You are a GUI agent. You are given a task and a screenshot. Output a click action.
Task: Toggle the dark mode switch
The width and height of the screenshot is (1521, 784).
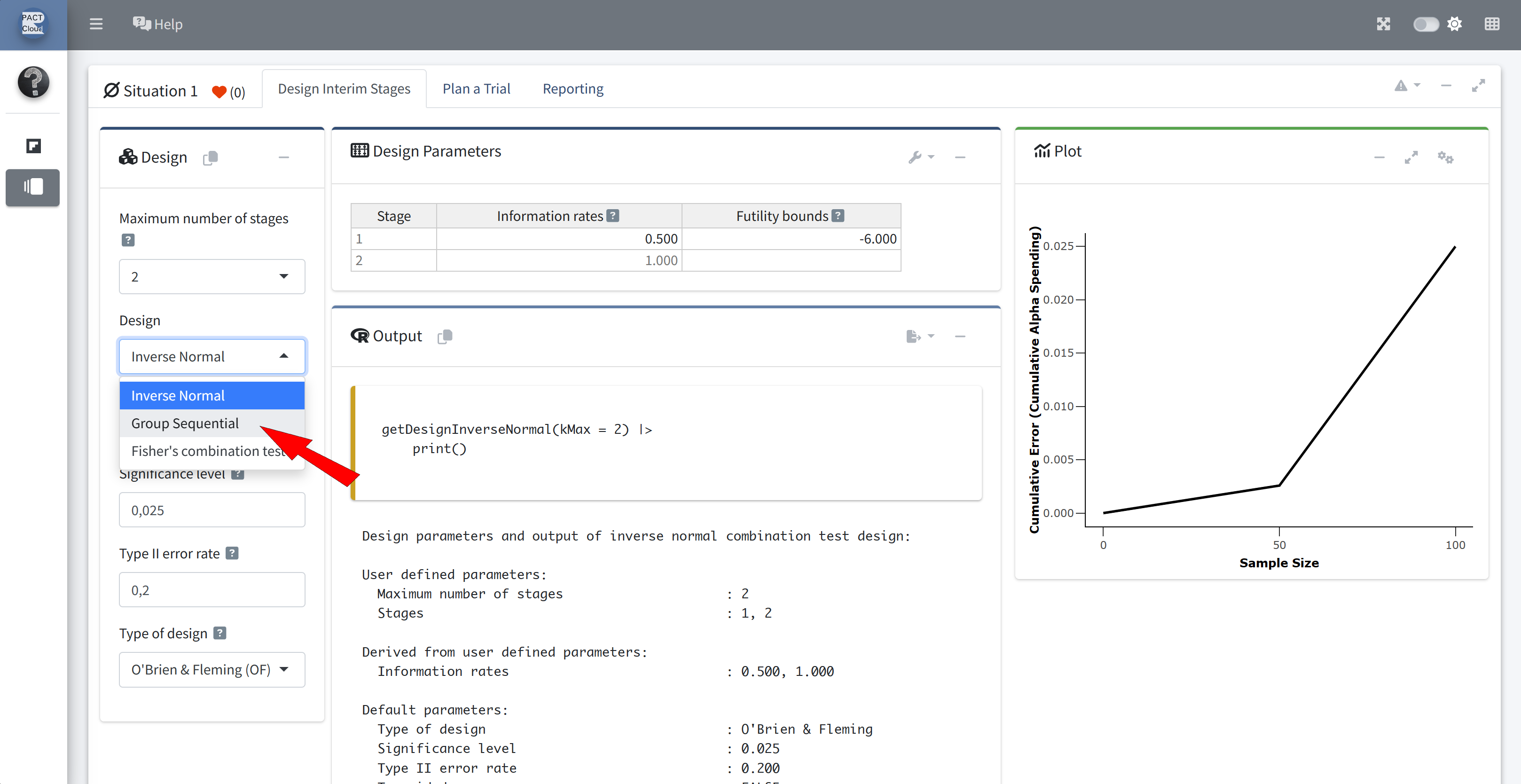tap(1425, 24)
